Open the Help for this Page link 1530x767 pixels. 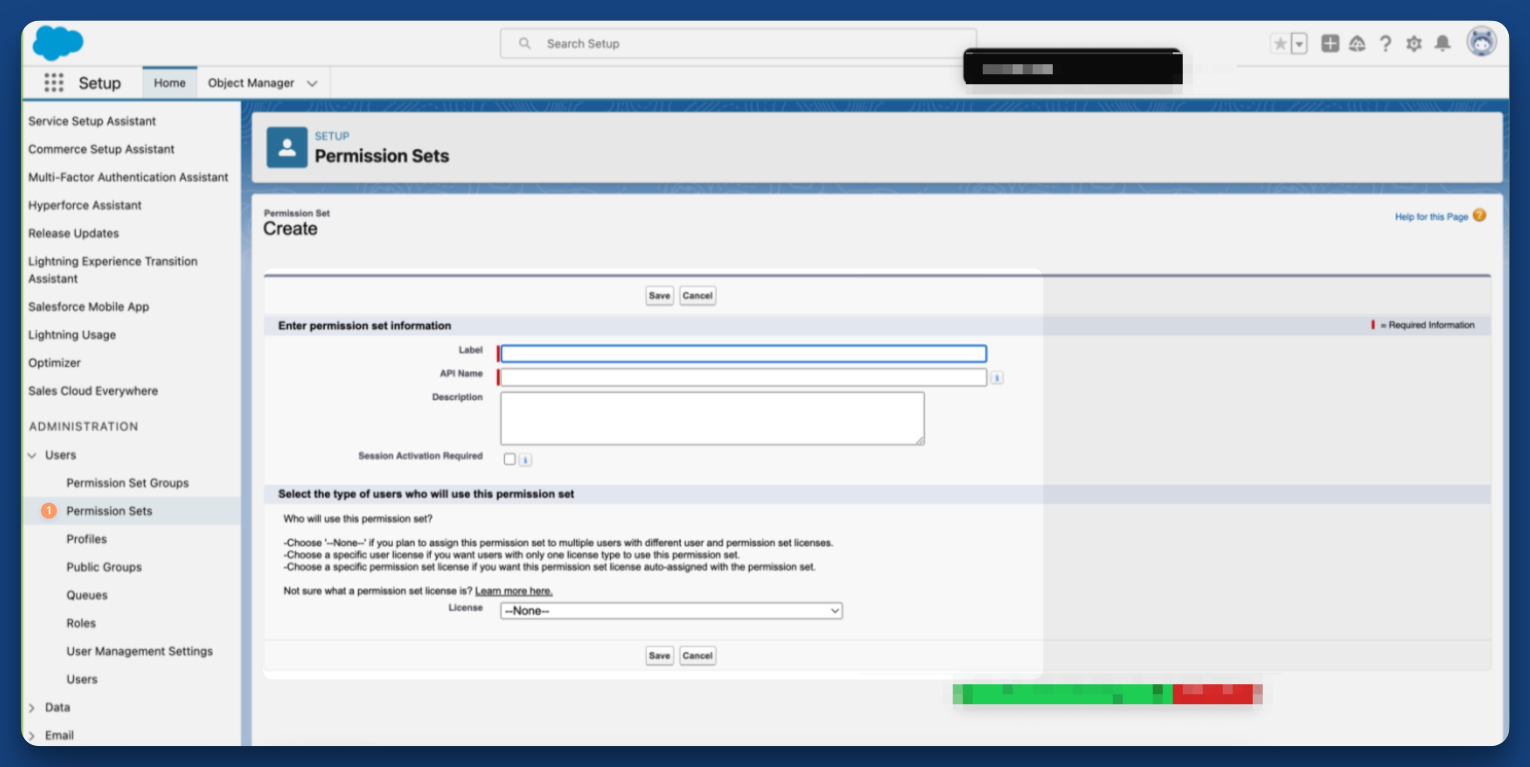(x=1431, y=217)
